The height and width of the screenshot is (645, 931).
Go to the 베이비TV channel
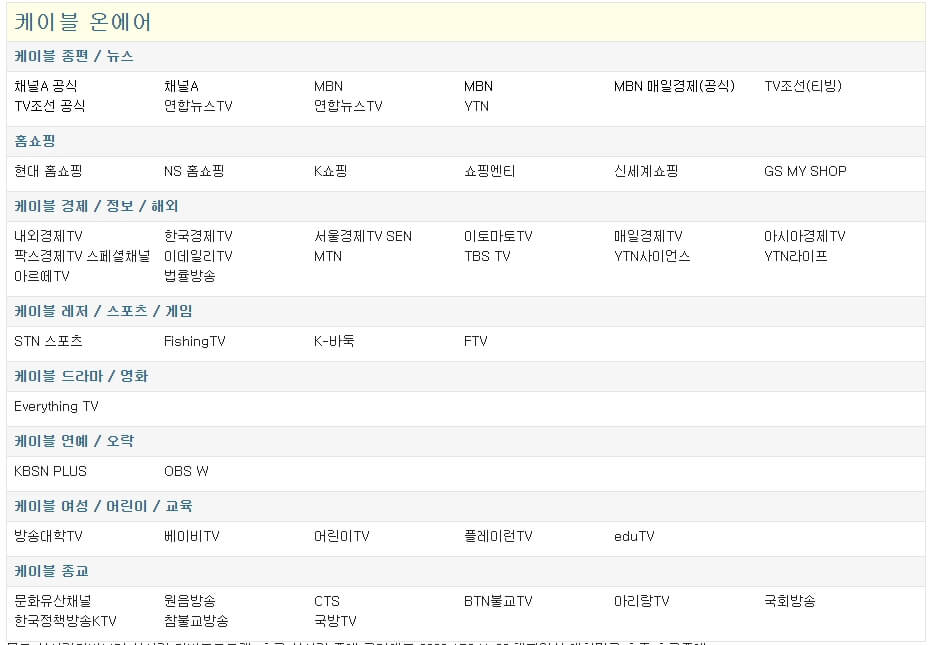click(x=192, y=536)
